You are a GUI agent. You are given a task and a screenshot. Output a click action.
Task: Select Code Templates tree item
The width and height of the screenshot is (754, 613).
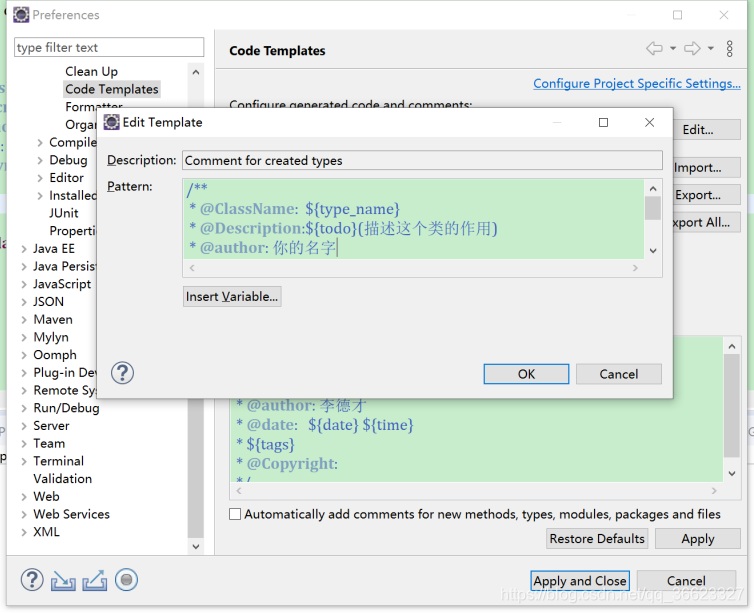(x=112, y=89)
